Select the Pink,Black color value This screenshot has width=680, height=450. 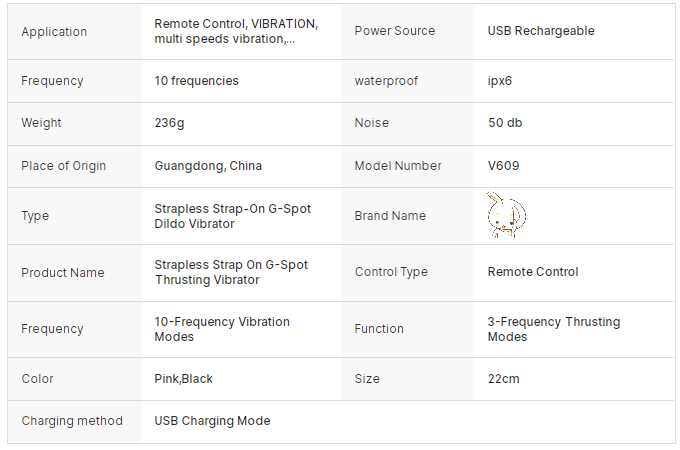point(183,379)
